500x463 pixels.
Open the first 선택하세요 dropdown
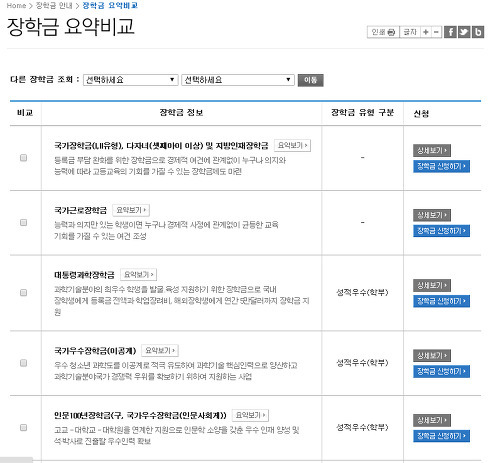pos(131,80)
